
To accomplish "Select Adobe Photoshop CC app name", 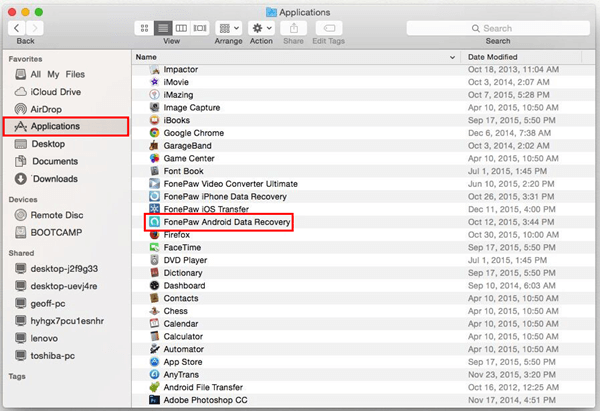I will (x=205, y=400).
